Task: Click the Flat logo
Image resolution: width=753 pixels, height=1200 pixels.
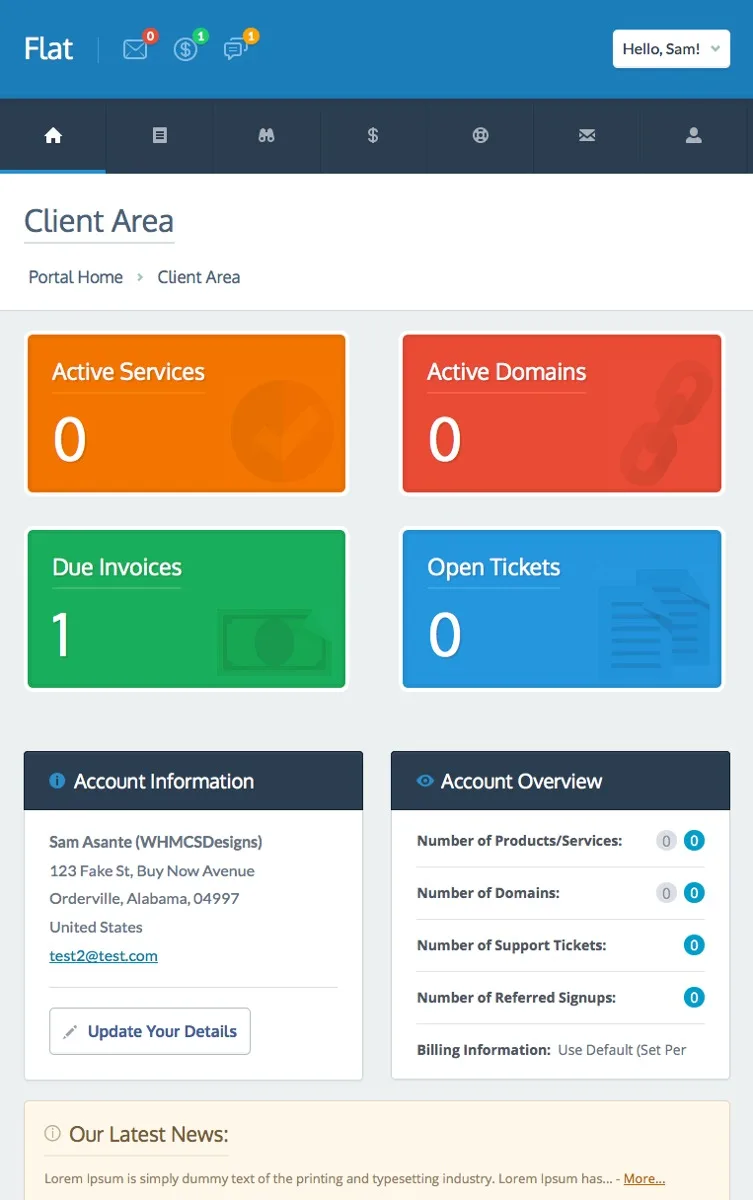Action: [49, 49]
